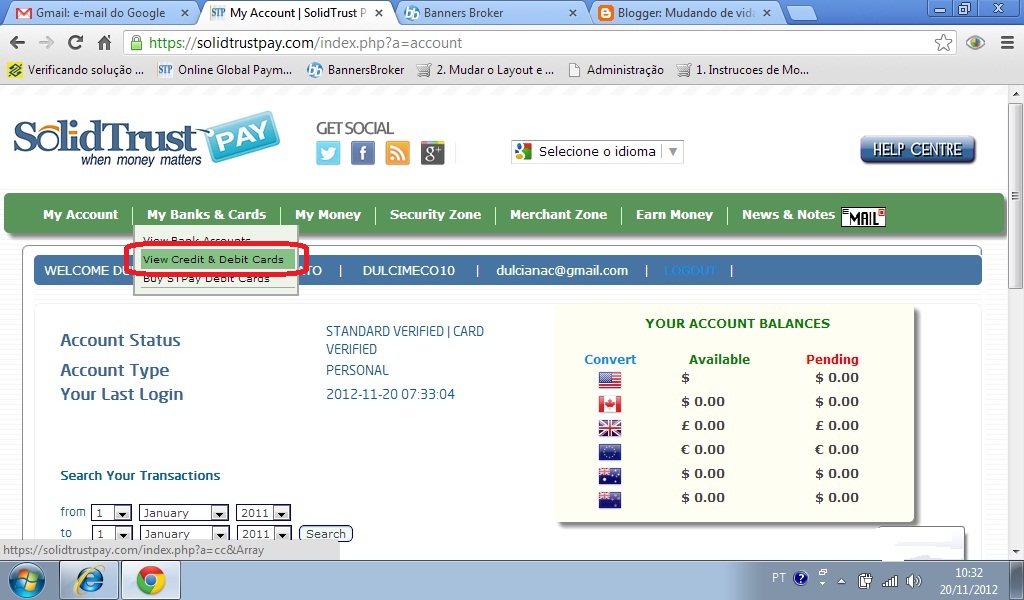Open the 'Selecione o idioma' language dropdown
Viewport: 1024px width, 600px height.
coord(596,151)
